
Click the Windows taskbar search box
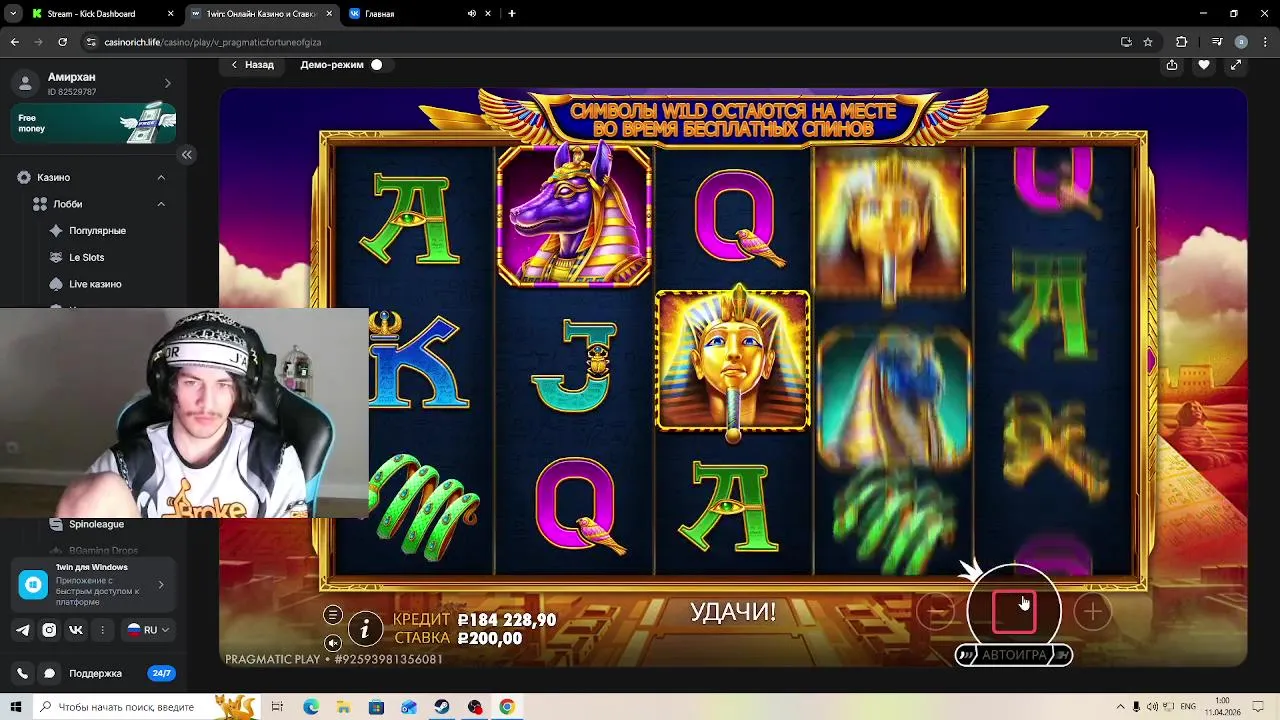[145, 707]
